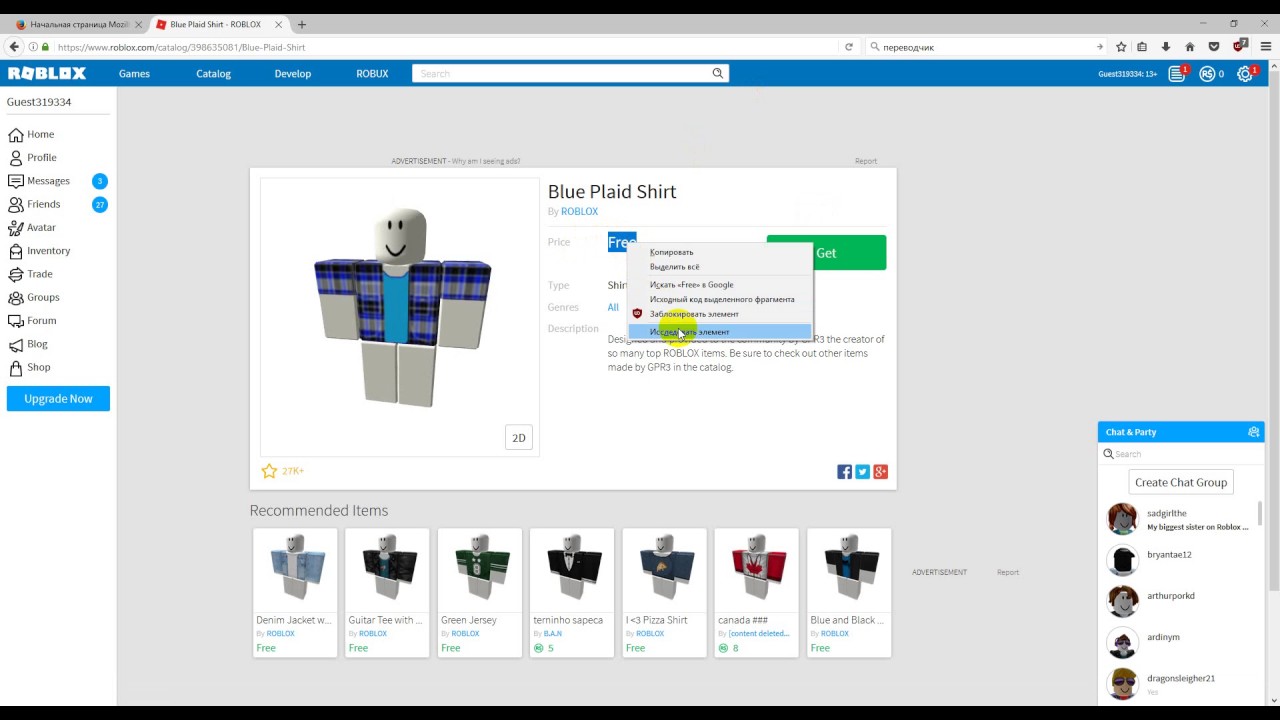Open Firefox downloads arrow icon
The width and height of the screenshot is (1280, 720).
pos(1166,47)
